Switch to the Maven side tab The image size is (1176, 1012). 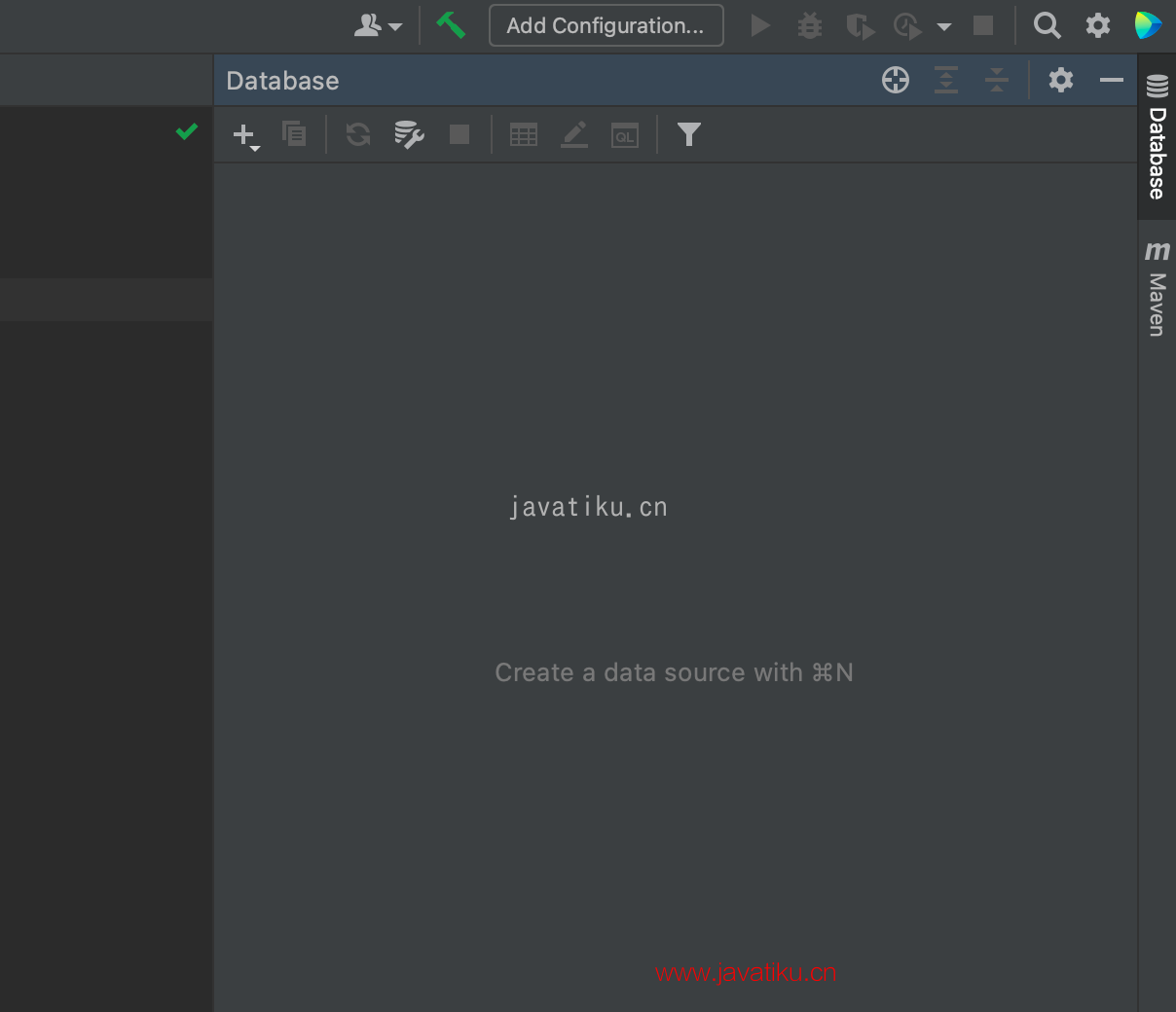point(1157,290)
